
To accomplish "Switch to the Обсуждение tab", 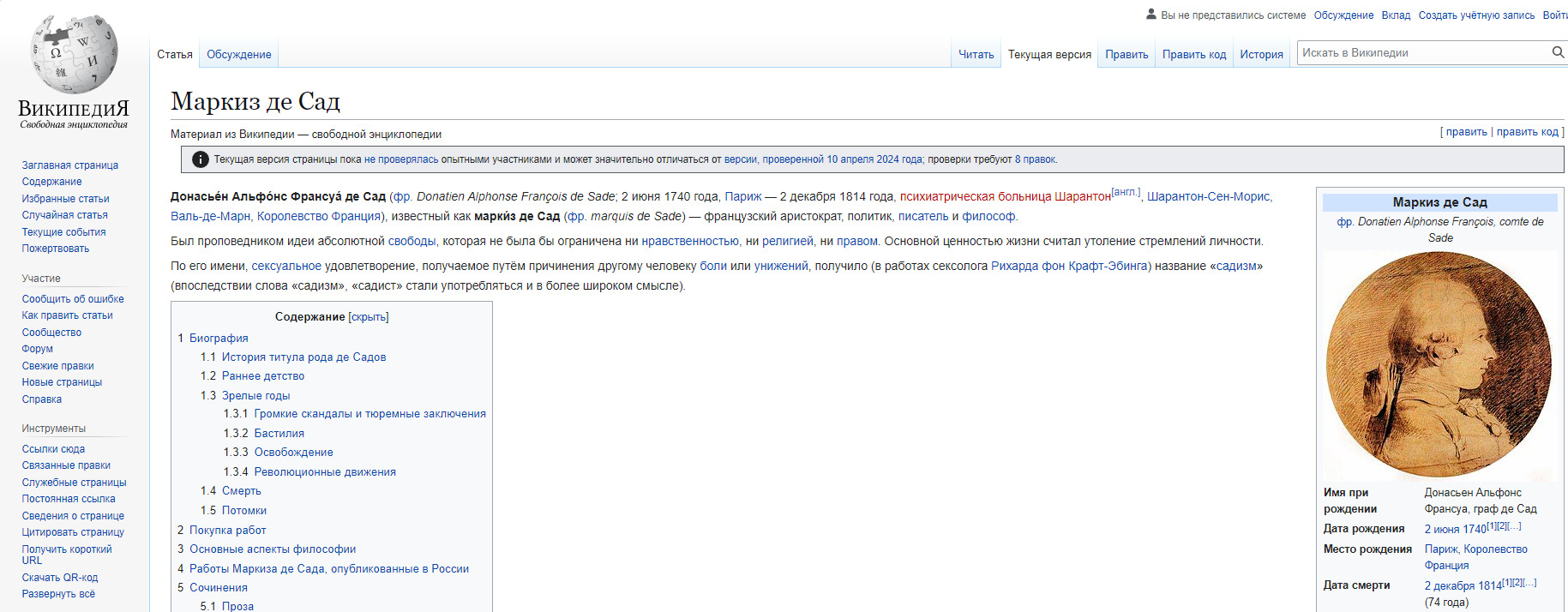I will [x=238, y=55].
